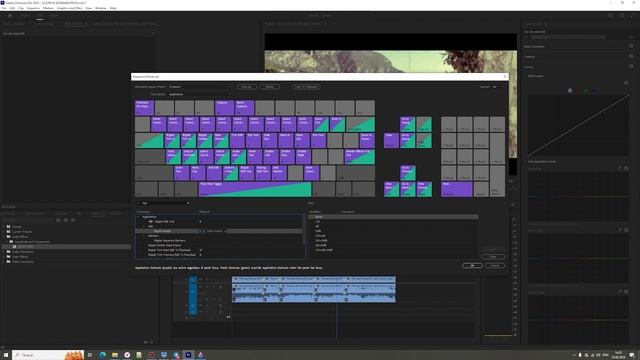This screenshot has width=640, height=360.
Task: Click the Delete preset button
Action: (x=269, y=87)
